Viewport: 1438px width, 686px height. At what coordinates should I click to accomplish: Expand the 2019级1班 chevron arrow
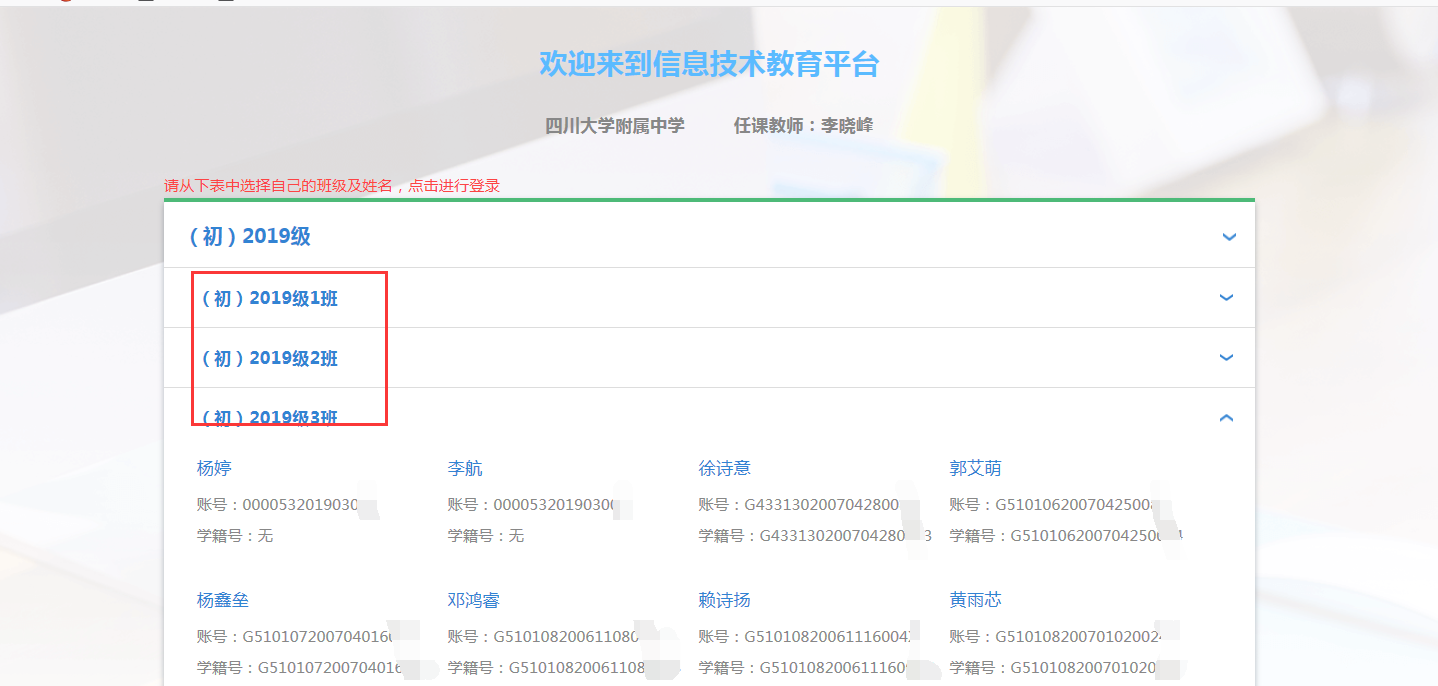tap(1226, 298)
